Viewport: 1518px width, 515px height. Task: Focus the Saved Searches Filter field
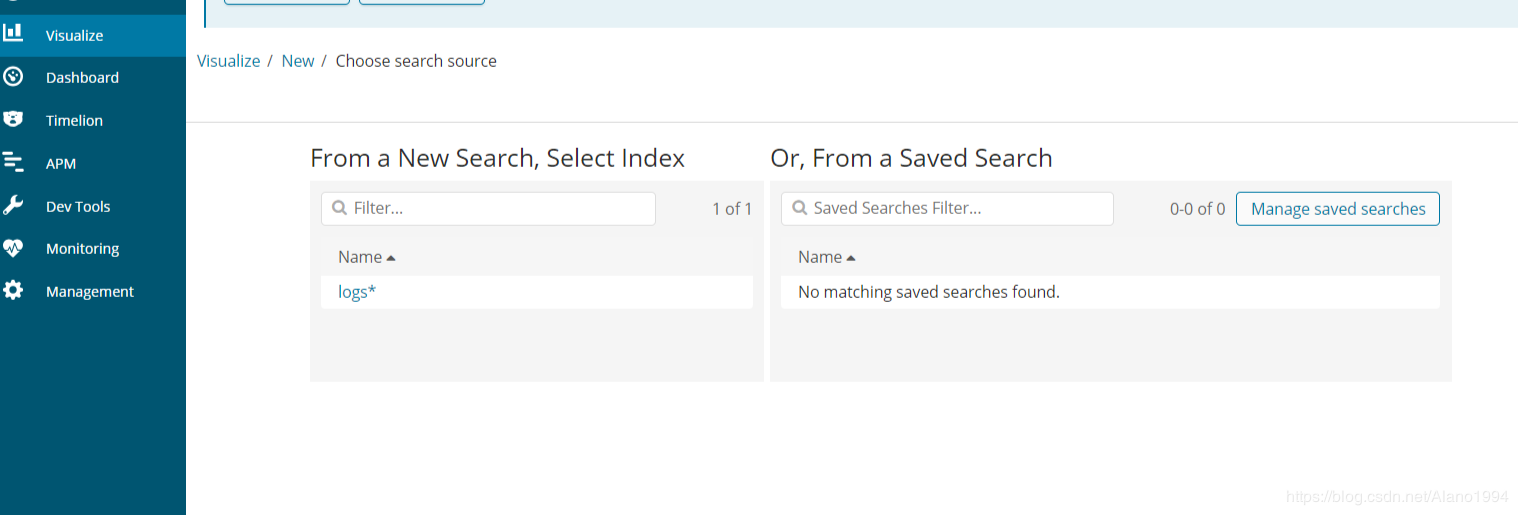coord(947,208)
